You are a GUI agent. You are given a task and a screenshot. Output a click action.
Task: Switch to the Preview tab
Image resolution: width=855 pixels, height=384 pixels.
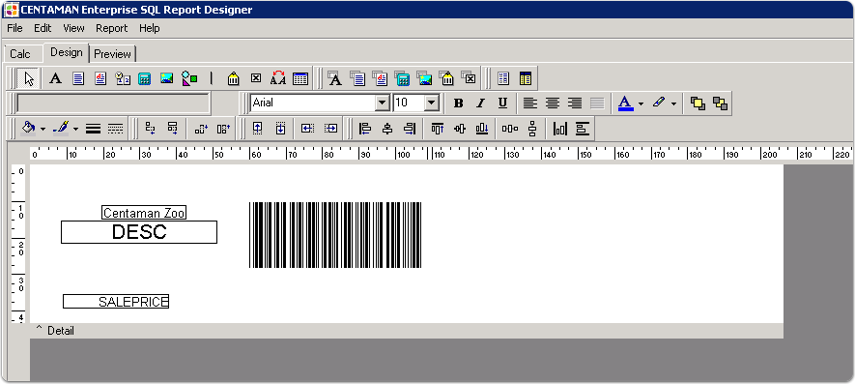[112, 54]
